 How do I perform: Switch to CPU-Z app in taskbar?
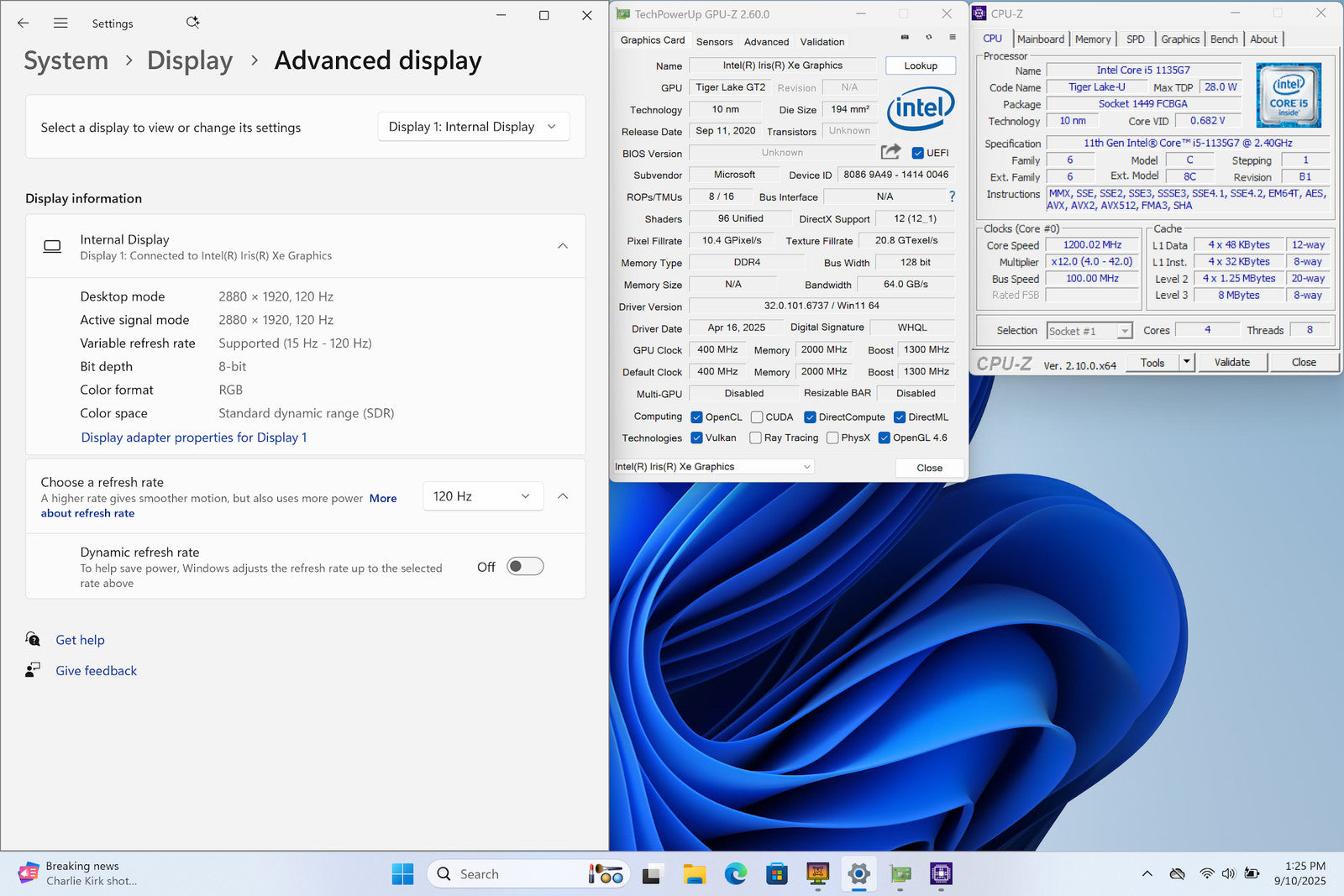pyautogui.click(x=941, y=874)
